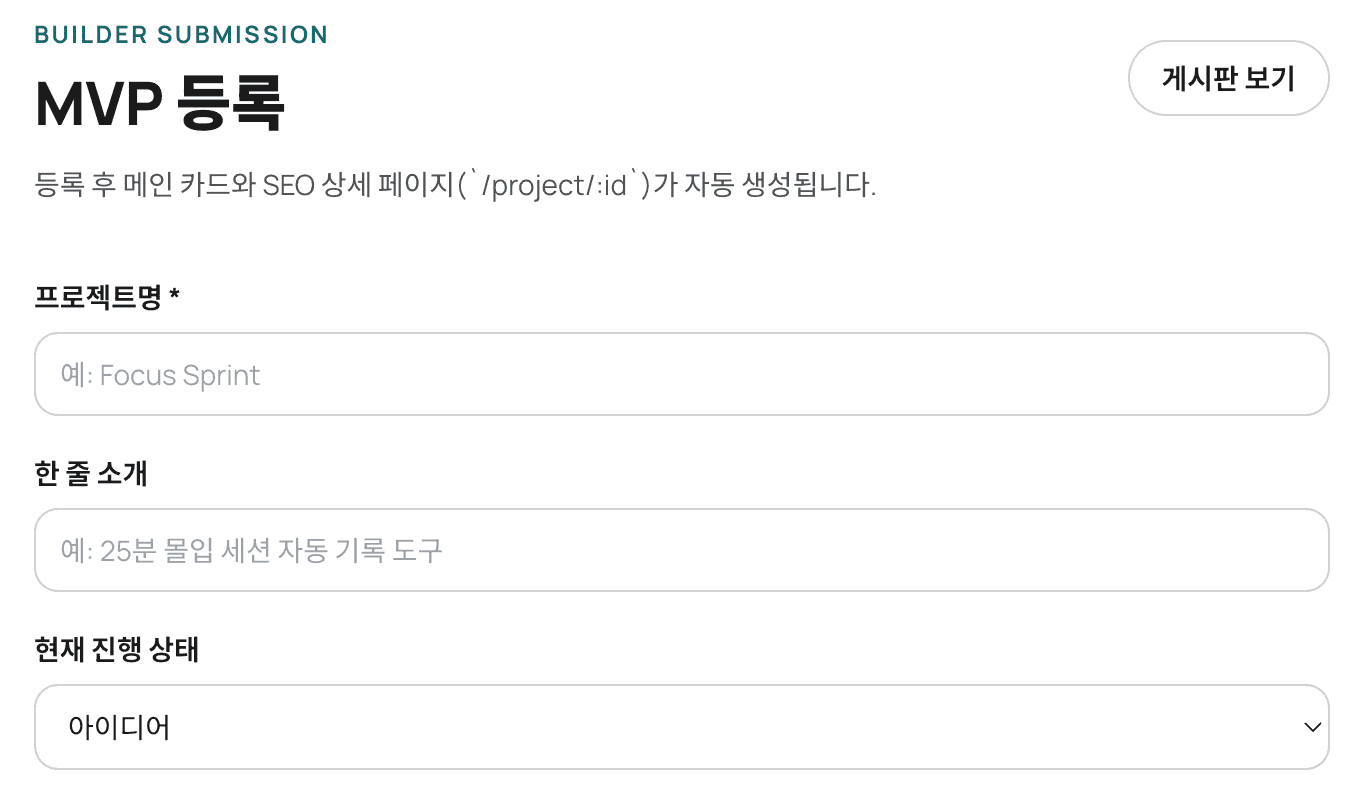Click the /project/:id path in the description
This screenshot has height=786, width=1354.
pyautogui.click(x=564, y=186)
